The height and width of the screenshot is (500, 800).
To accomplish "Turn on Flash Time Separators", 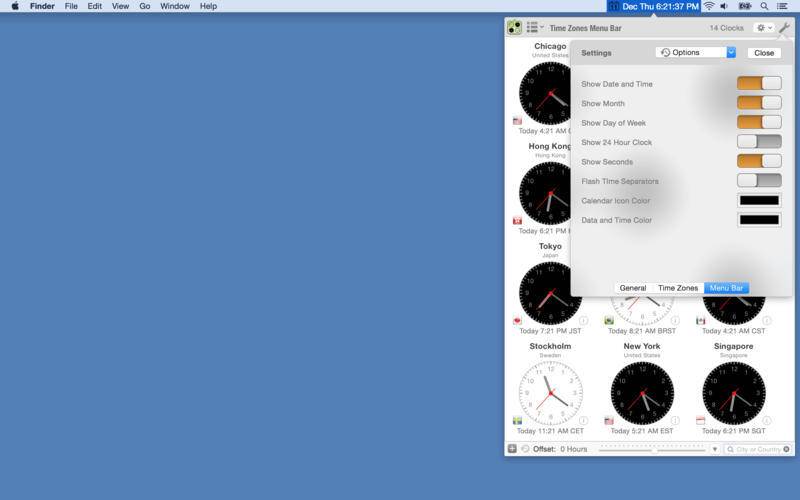I will click(x=759, y=181).
